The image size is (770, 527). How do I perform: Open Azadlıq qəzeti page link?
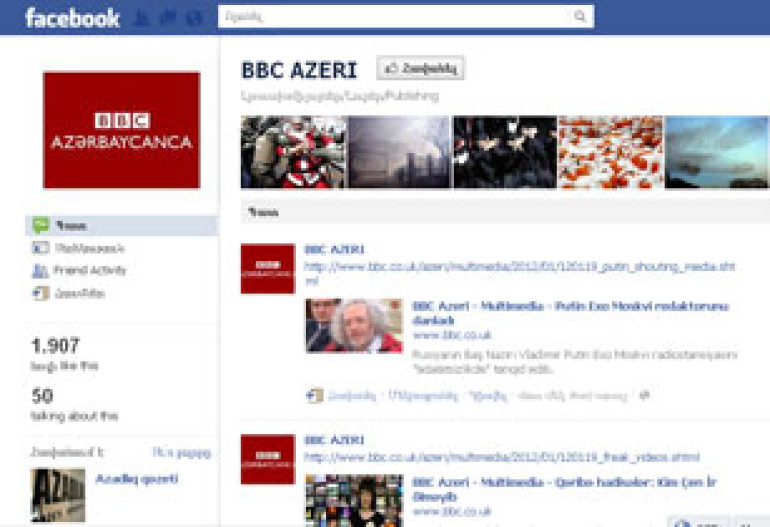coord(137,479)
